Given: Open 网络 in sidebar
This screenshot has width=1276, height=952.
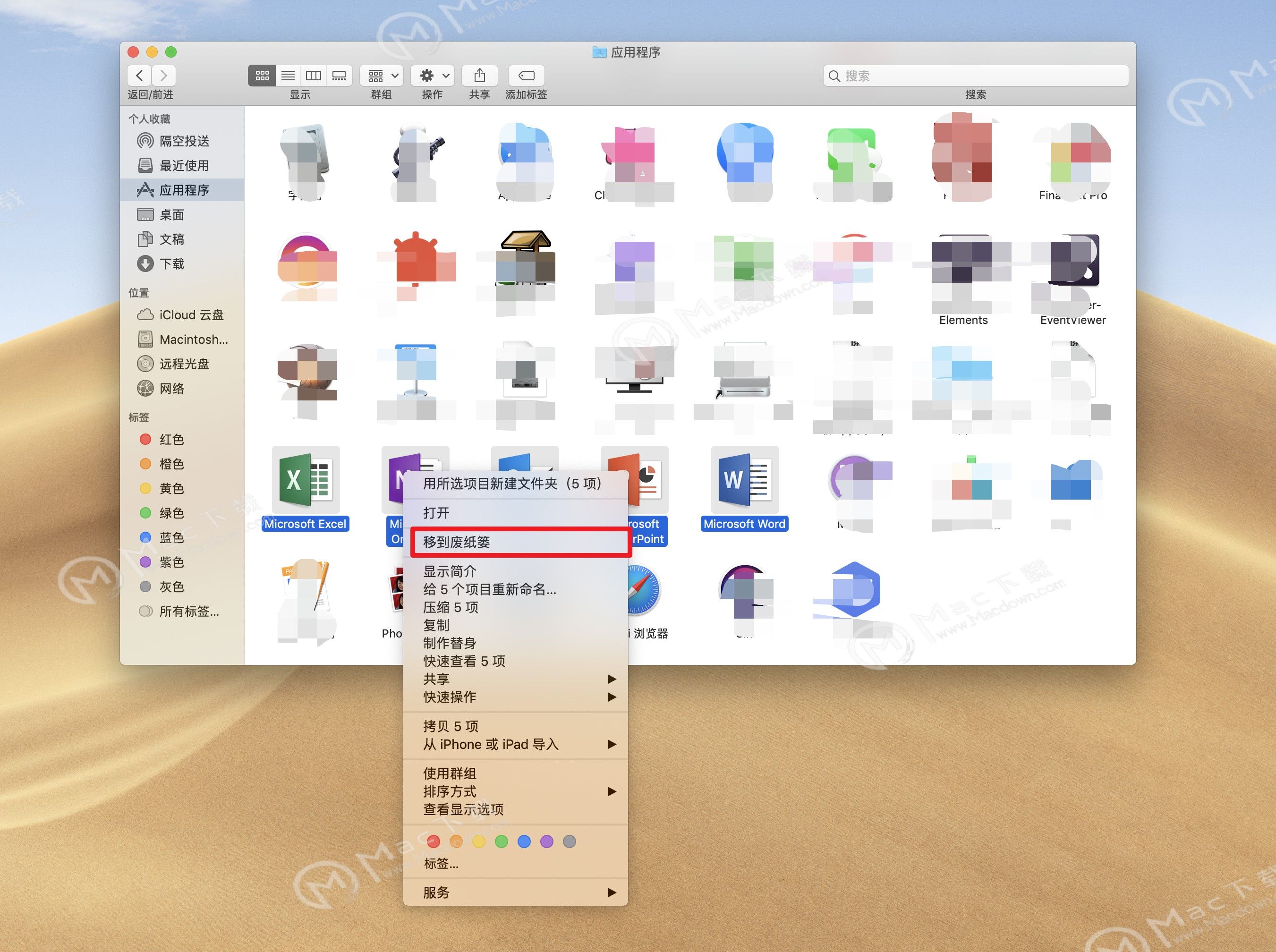Looking at the screenshot, I should [182, 388].
